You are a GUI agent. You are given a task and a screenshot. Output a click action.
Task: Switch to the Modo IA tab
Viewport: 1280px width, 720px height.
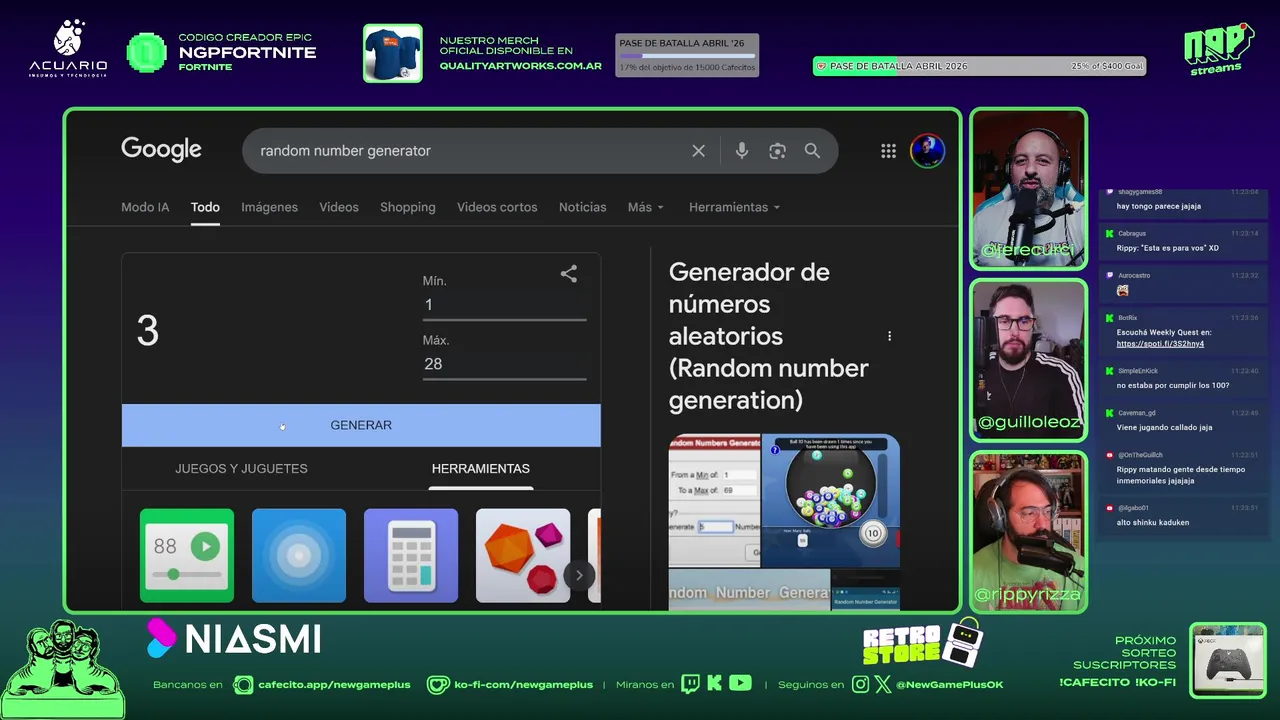click(145, 207)
